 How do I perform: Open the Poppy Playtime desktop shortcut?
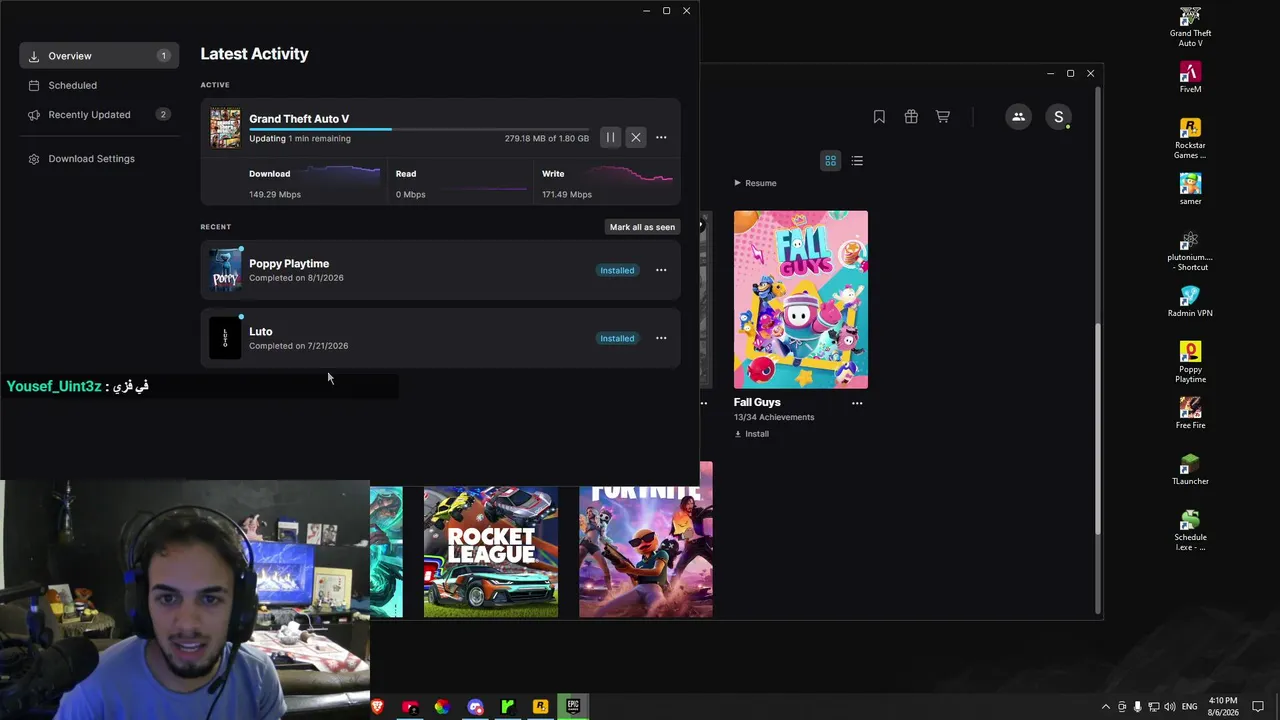[1190, 363]
